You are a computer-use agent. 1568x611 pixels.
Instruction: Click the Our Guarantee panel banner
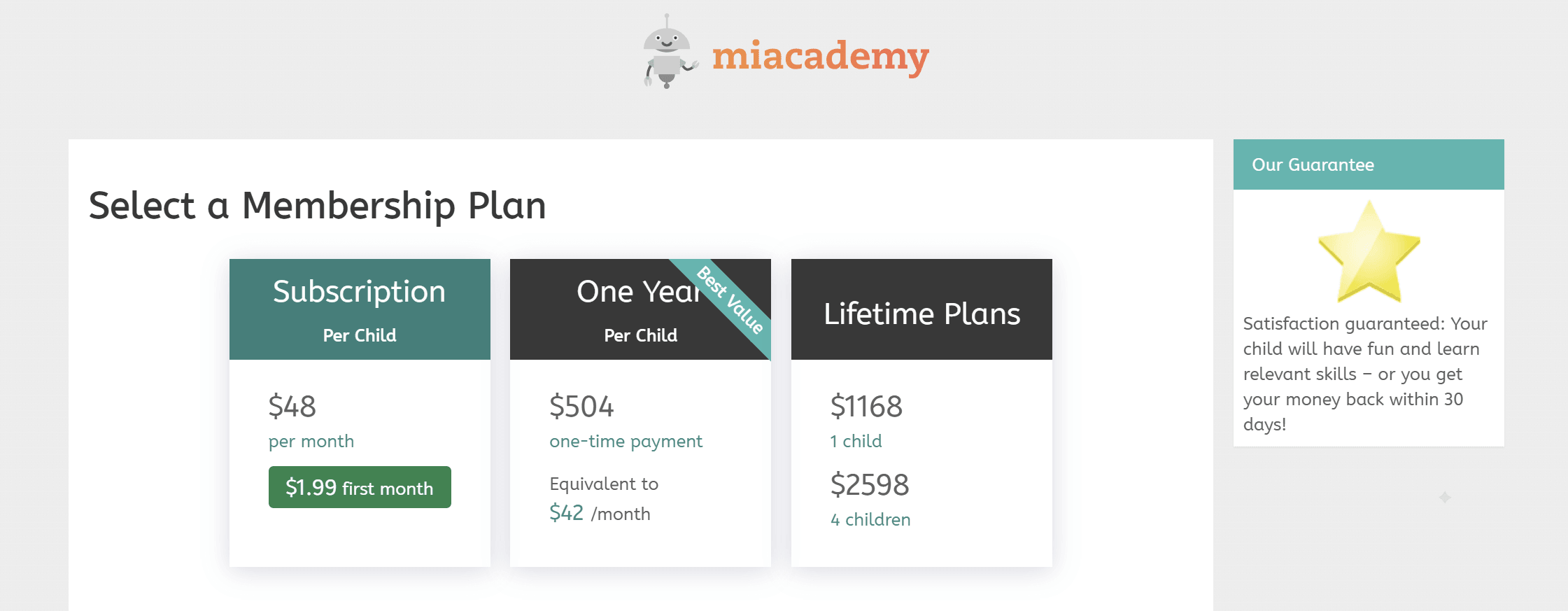tap(1367, 164)
